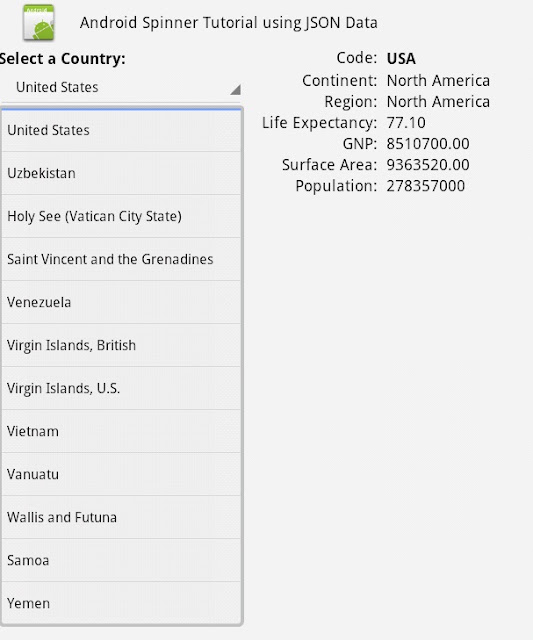The width and height of the screenshot is (533, 640).
Task: Pick Vietnam from the country list
Action: [121, 431]
